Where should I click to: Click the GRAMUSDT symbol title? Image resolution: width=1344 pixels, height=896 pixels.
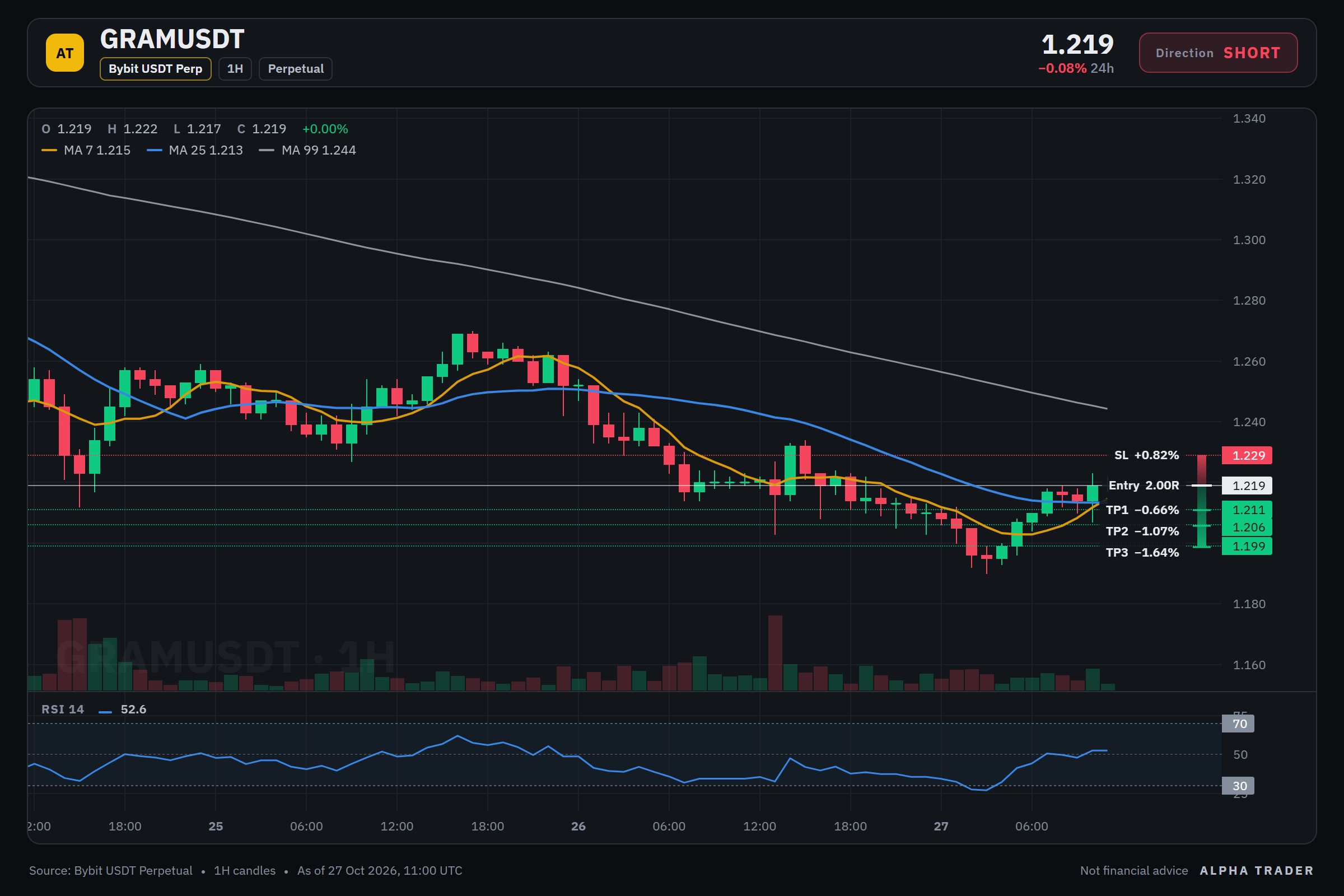pyautogui.click(x=172, y=39)
